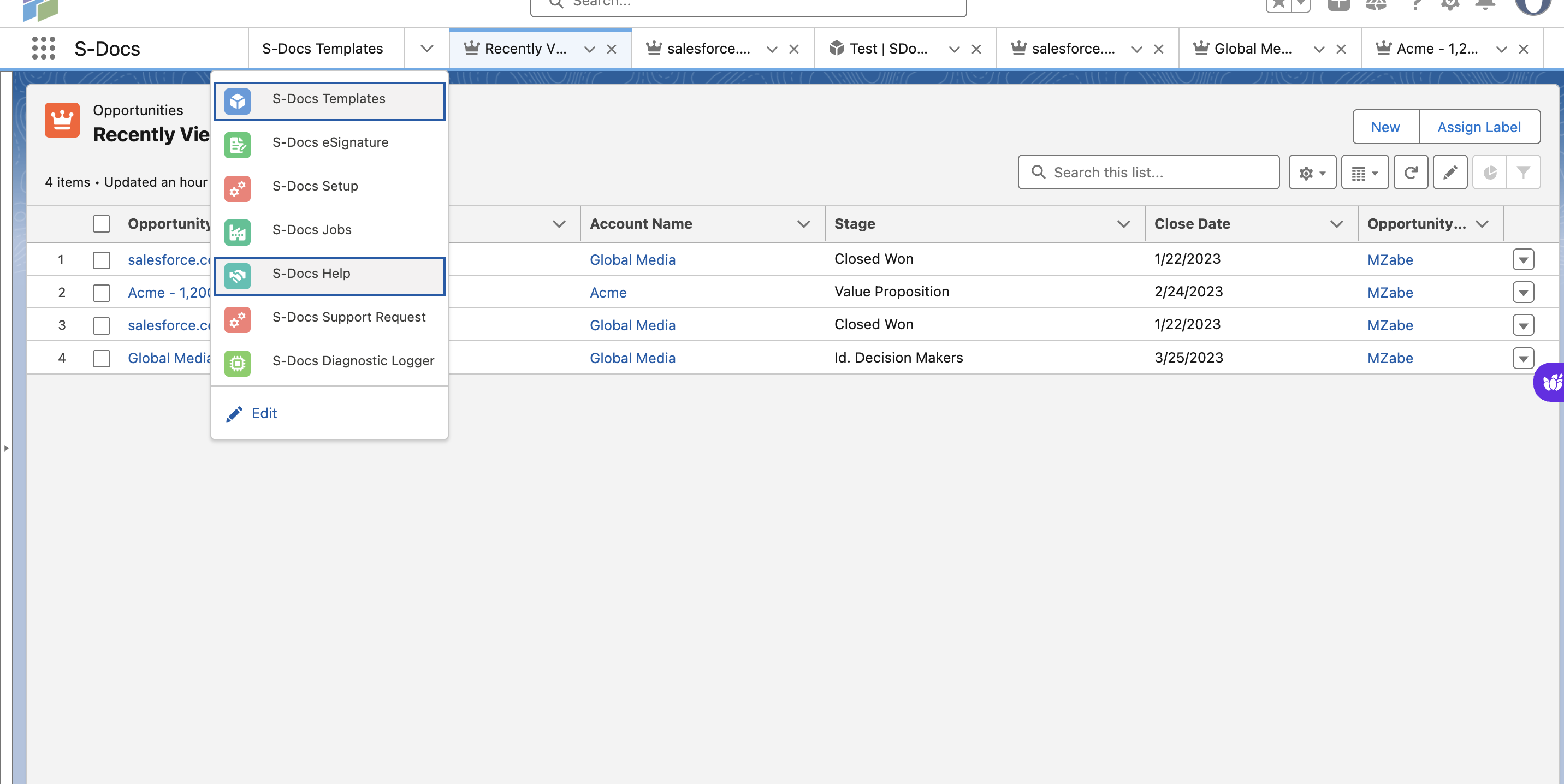This screenshot has height=784, width=1564.
Task: Click the list view settings gear icon
Action: pos(1311,173)
